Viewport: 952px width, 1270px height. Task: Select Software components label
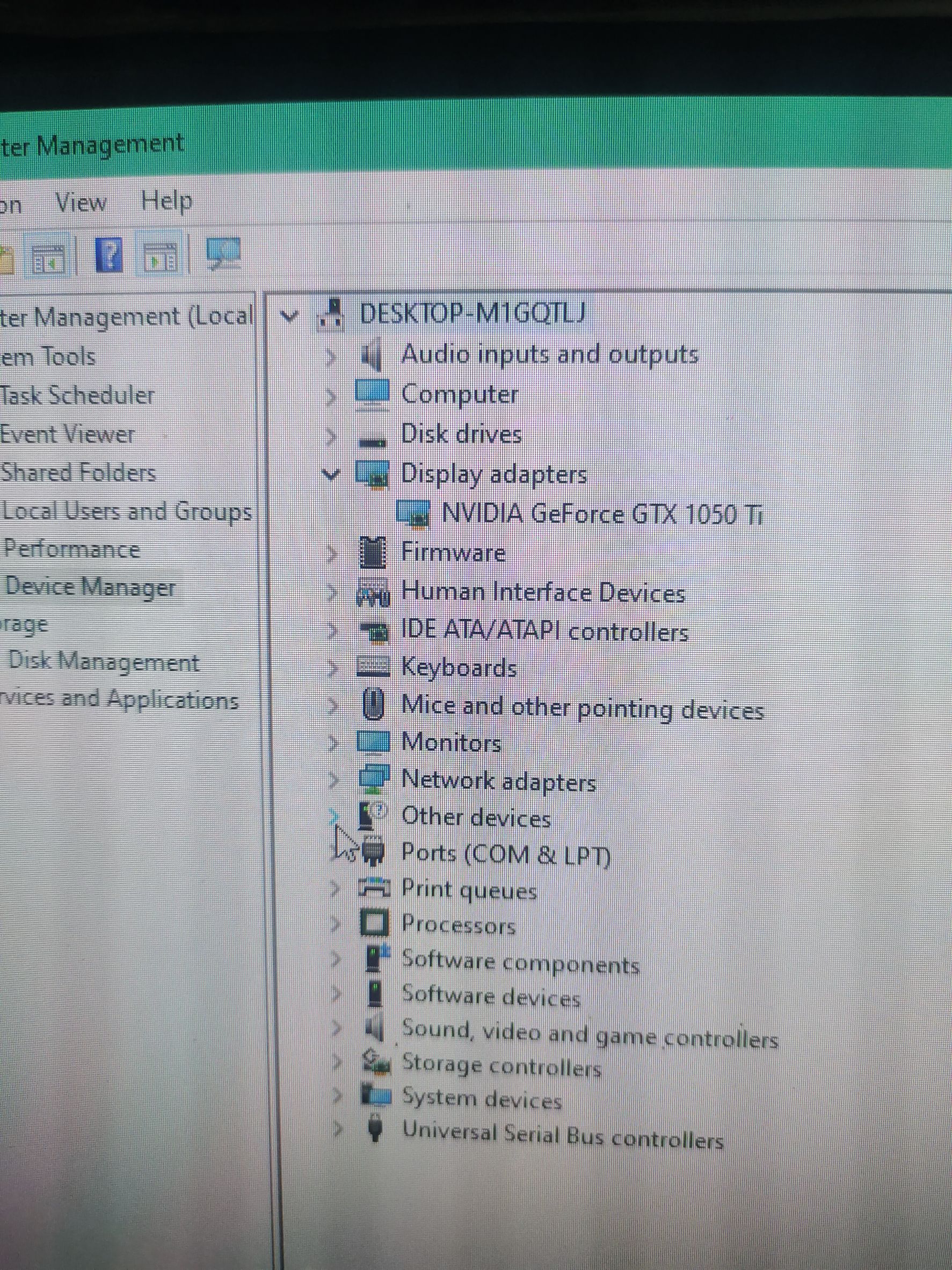click(x=520, y=962)
